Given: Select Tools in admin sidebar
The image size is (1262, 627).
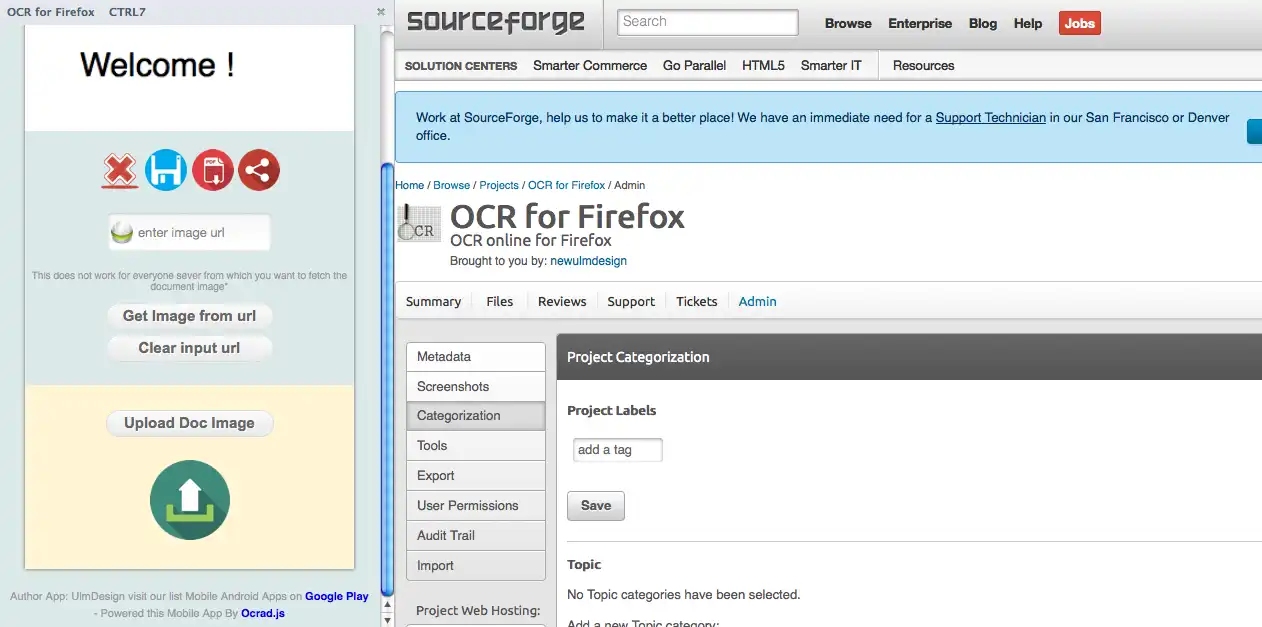Looking at the screenshot, I should (x=476, y=446).
